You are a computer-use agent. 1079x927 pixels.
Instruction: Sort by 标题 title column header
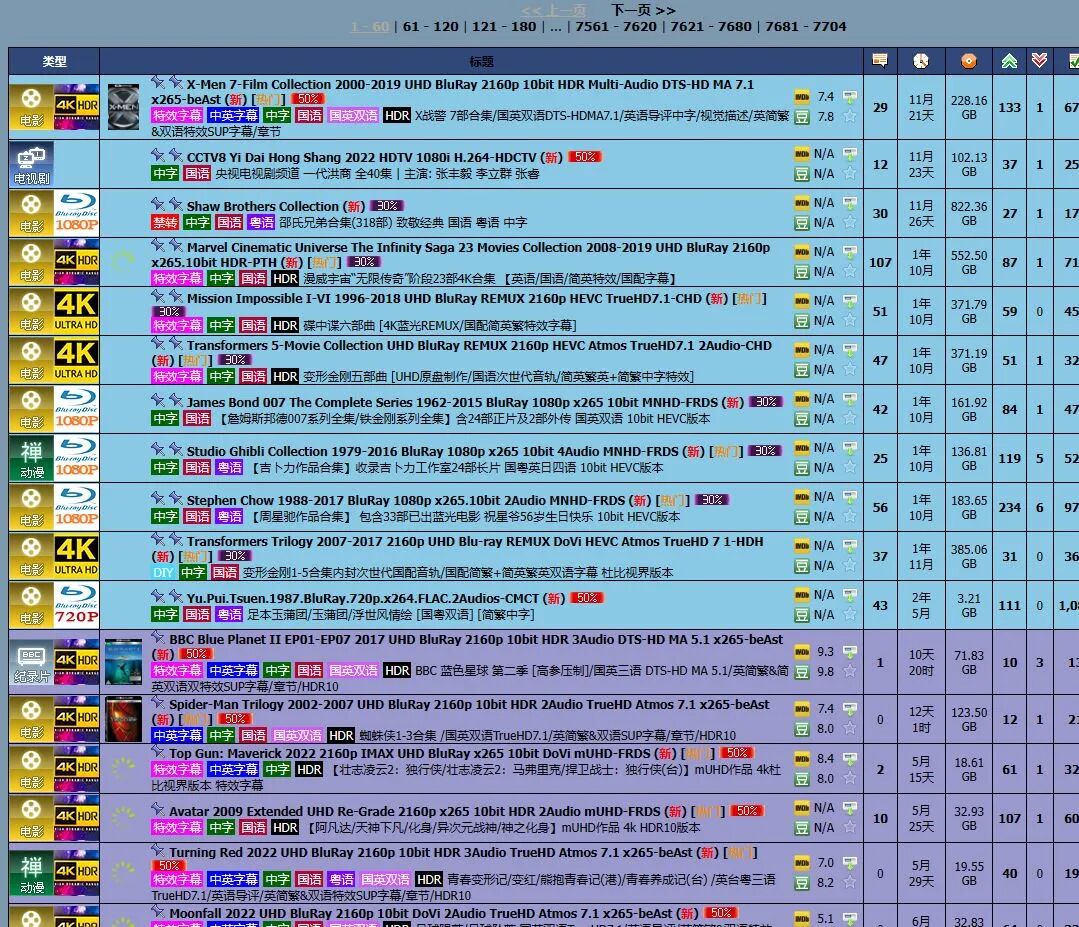tap(481, 61)
